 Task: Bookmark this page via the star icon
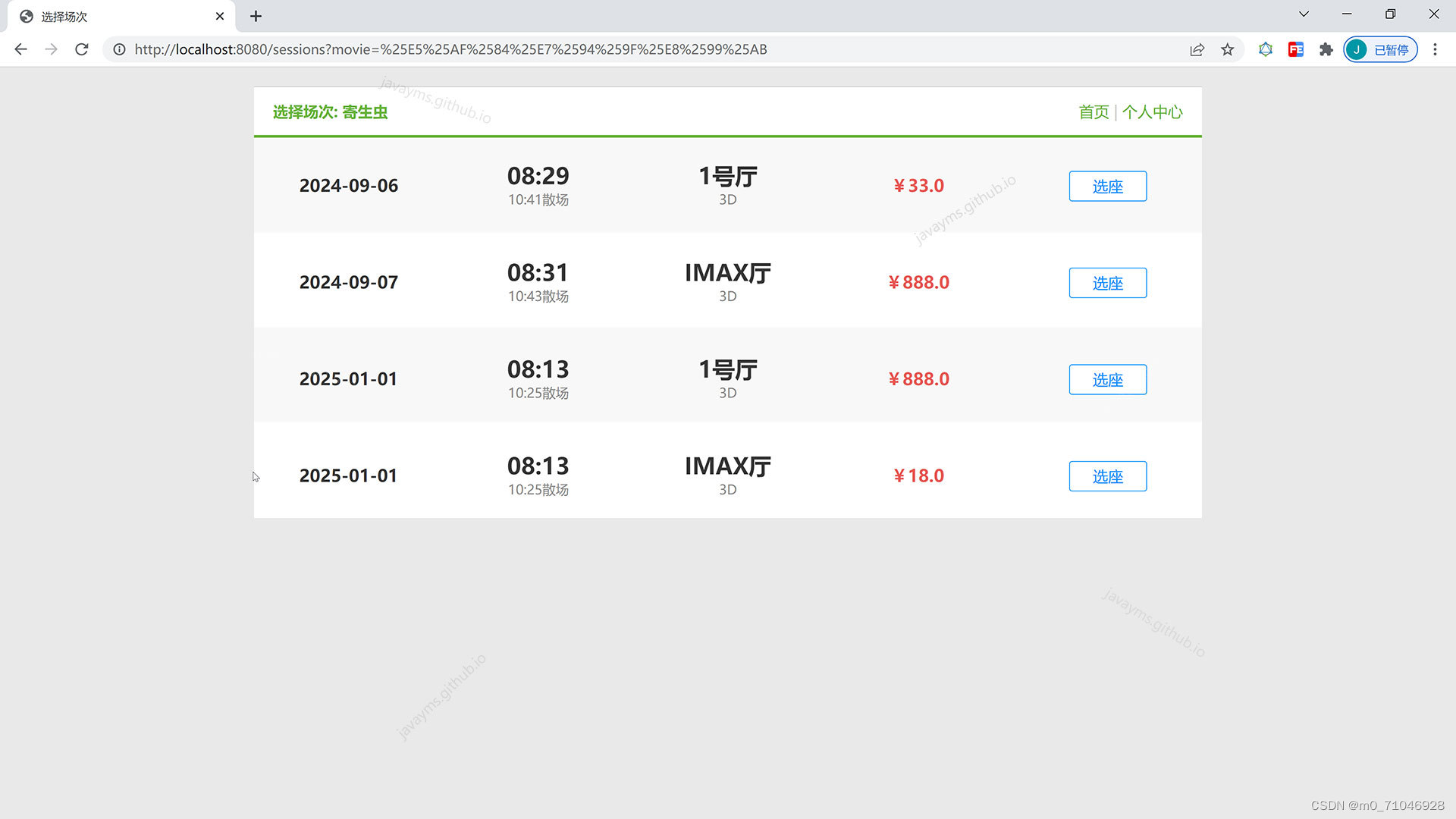(1227, 49)
